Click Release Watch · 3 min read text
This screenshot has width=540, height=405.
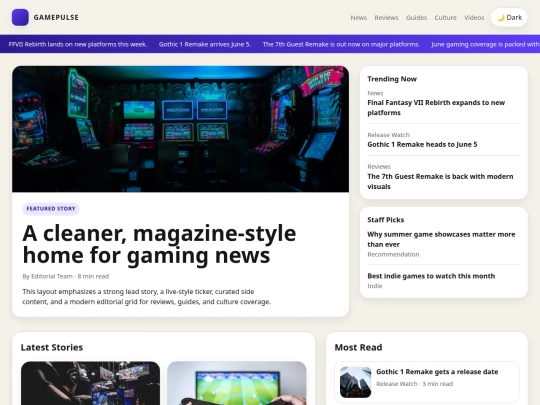coord(415,384)
